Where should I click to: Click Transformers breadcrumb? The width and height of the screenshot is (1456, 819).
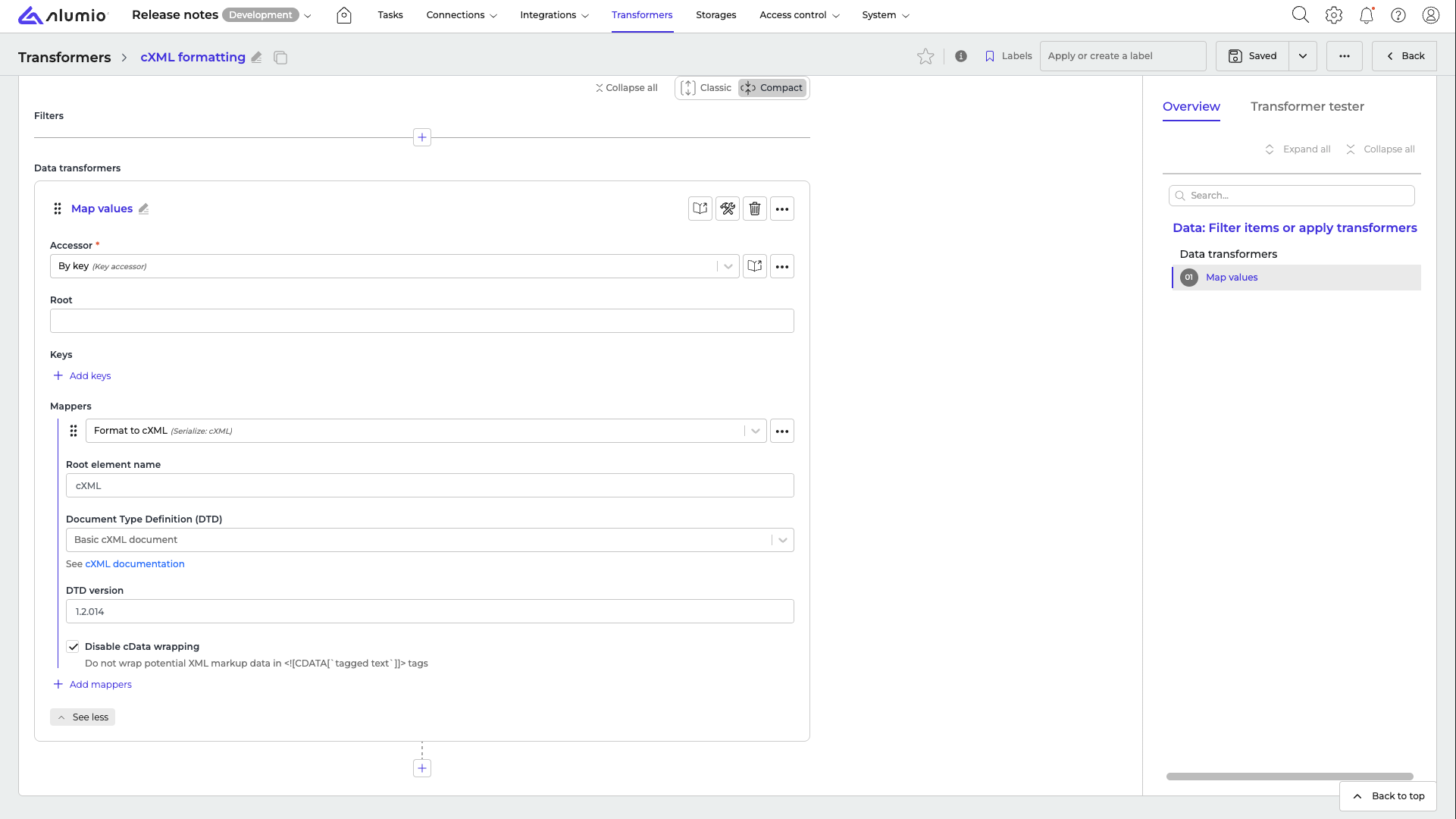pos(64,58)
